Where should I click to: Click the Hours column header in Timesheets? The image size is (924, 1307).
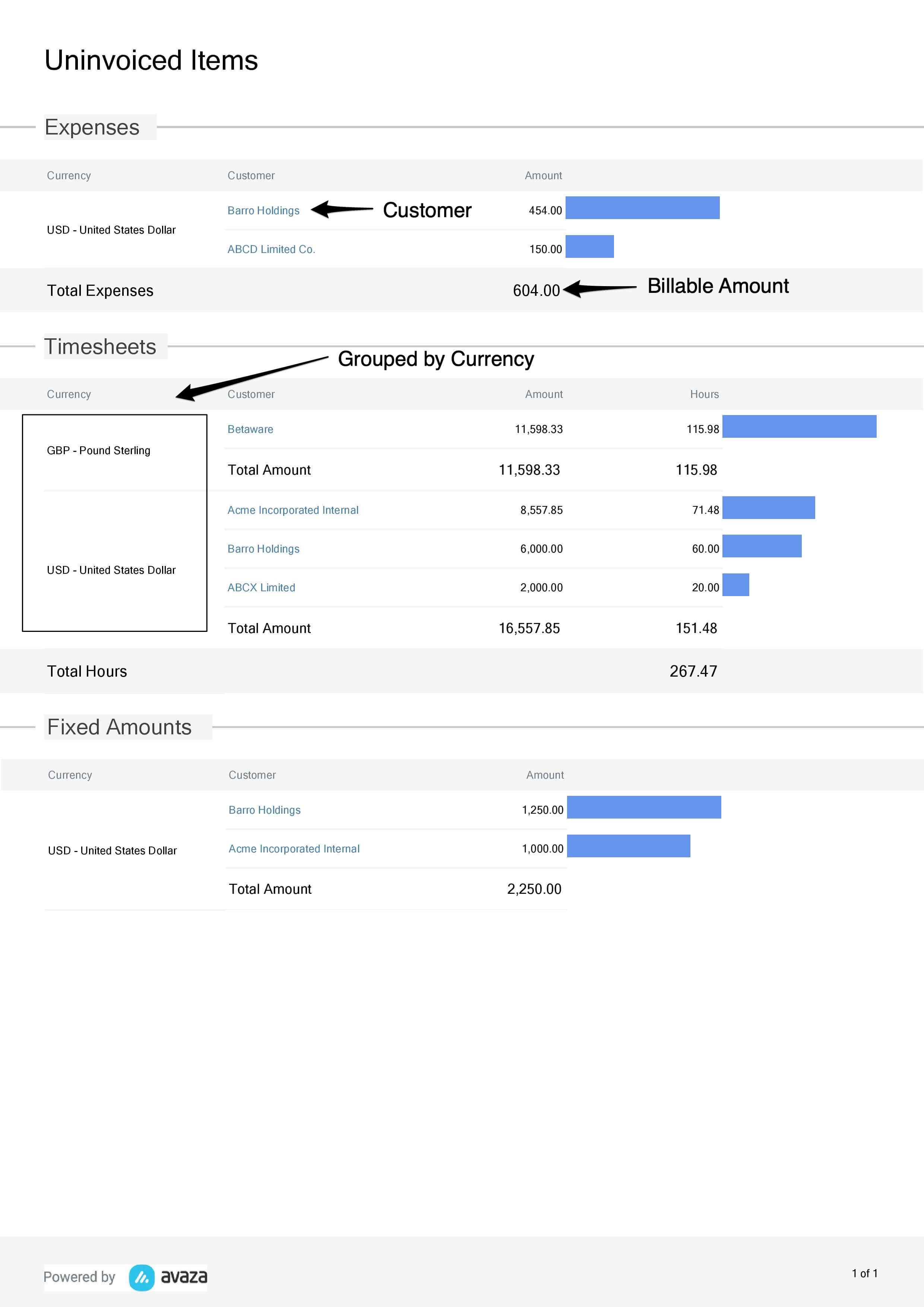point(704,395)
